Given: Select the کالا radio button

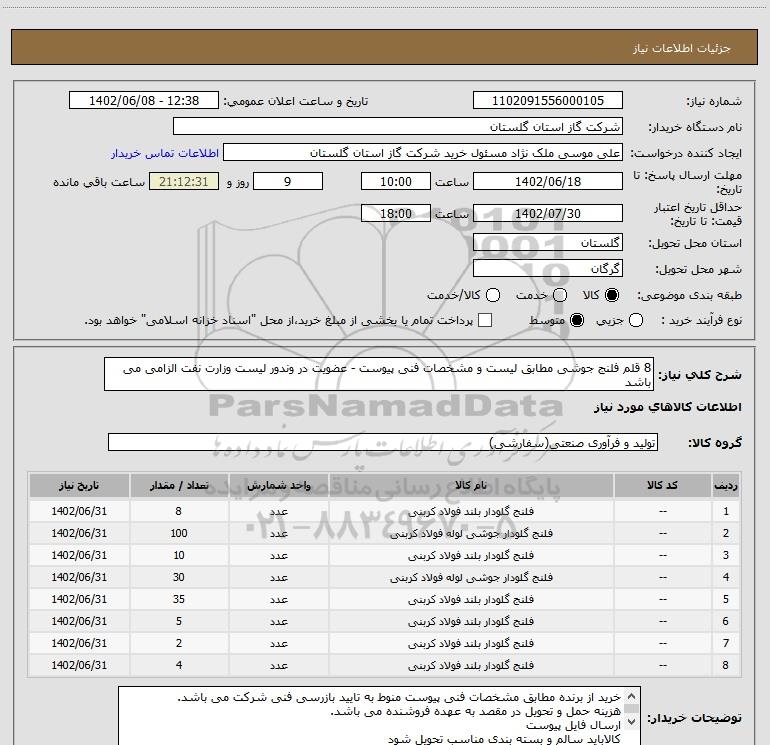Looking at the screenshot, I should (612, 295).
